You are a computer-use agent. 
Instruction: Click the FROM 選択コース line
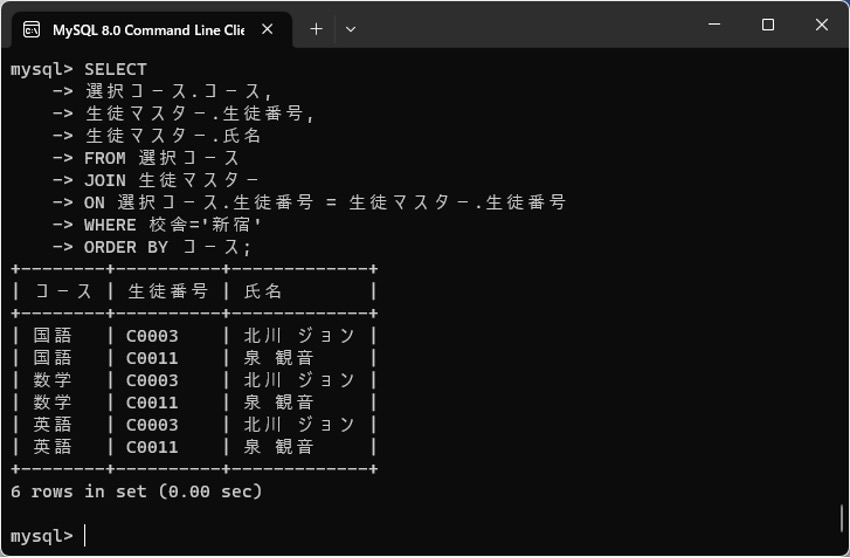pos(162,158)
